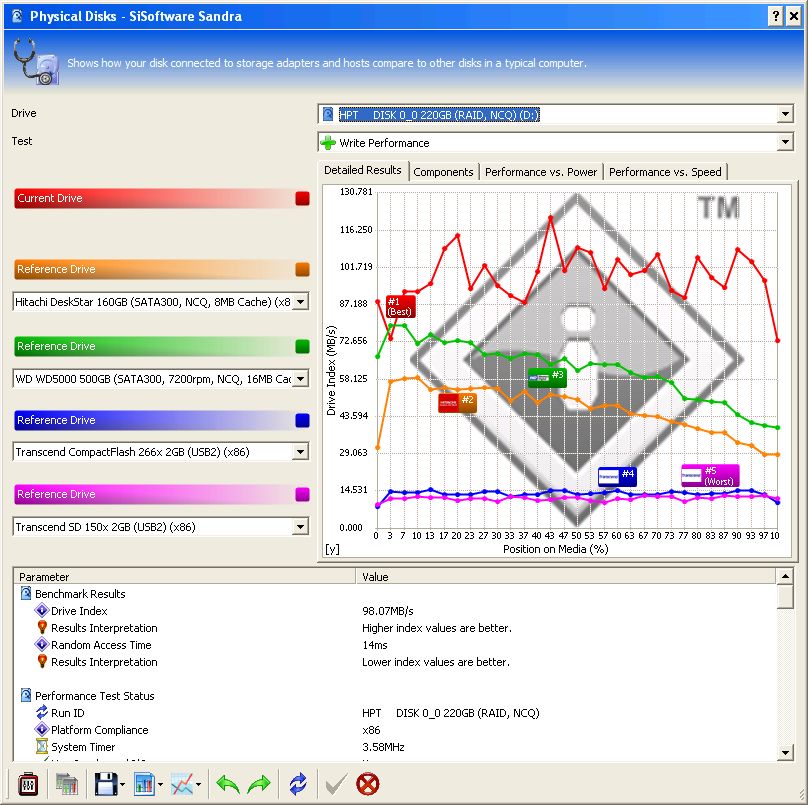Click the Random Access Time diamond icon
The height and width of the screenshot is (805, 808).
pyautogui.click(x=42, y=645)
